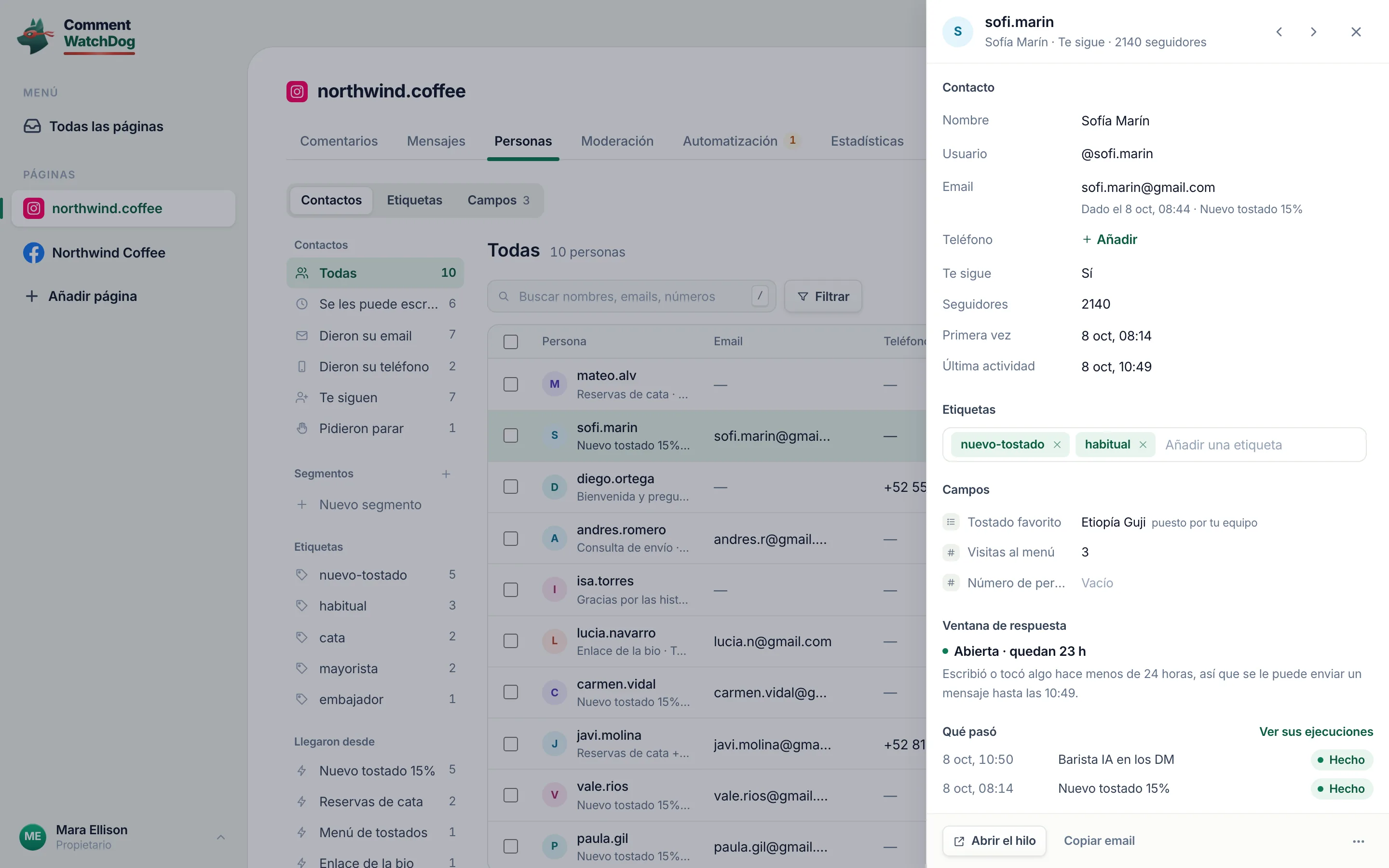Remove the nuevo-tostado tag from sofi.marin
The width and height of the screenshot is (1389, 868).
pos(1057,445)
